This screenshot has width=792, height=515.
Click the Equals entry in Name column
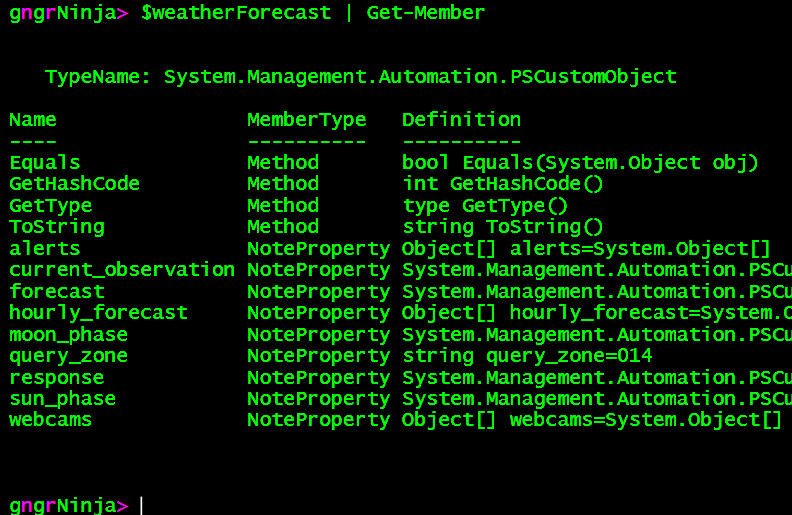[45, 162]
